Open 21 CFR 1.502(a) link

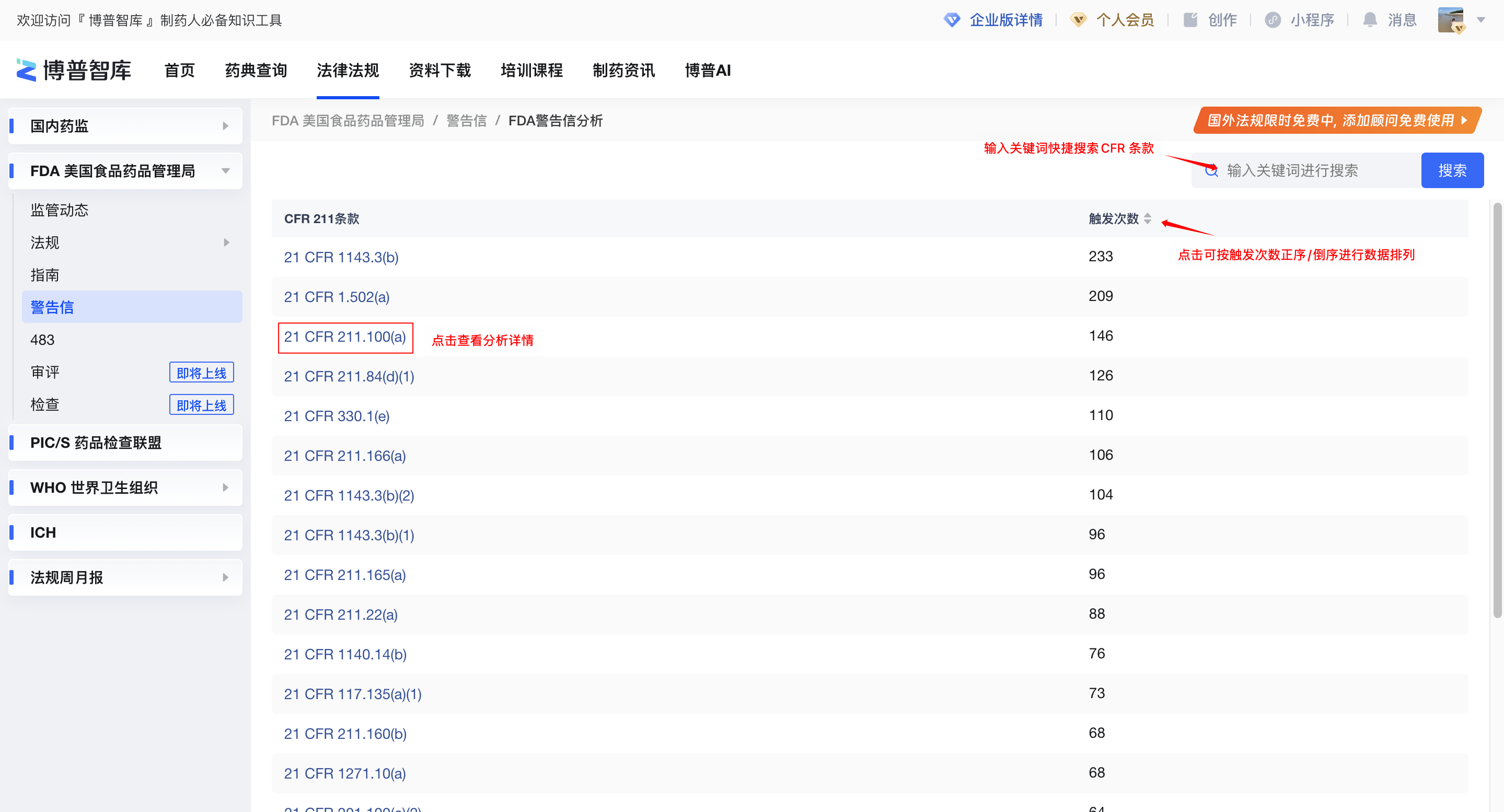click(x=337, y=297)
